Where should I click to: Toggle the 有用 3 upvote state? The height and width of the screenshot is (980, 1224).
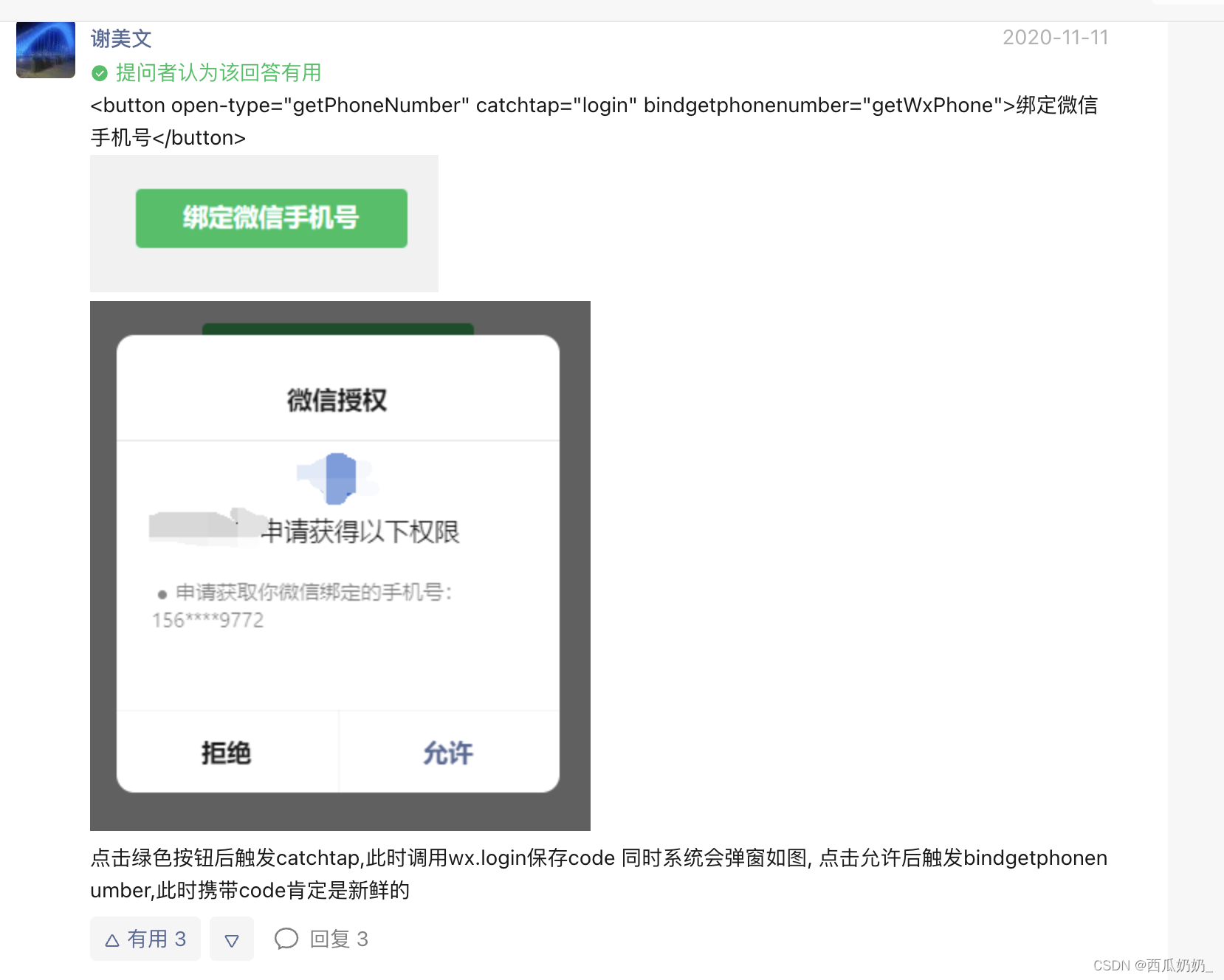145,939
